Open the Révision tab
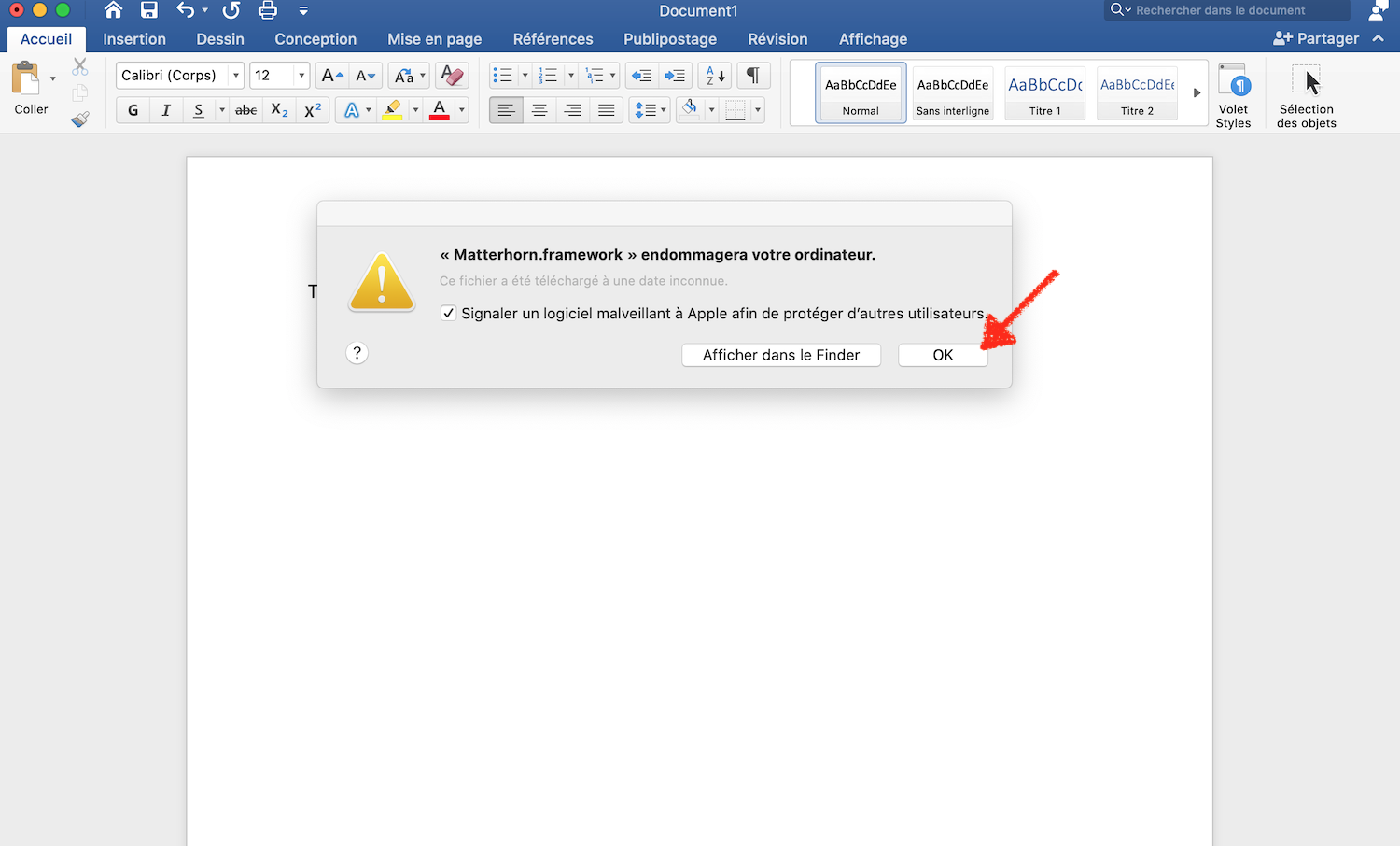 (x=777, y=39)
